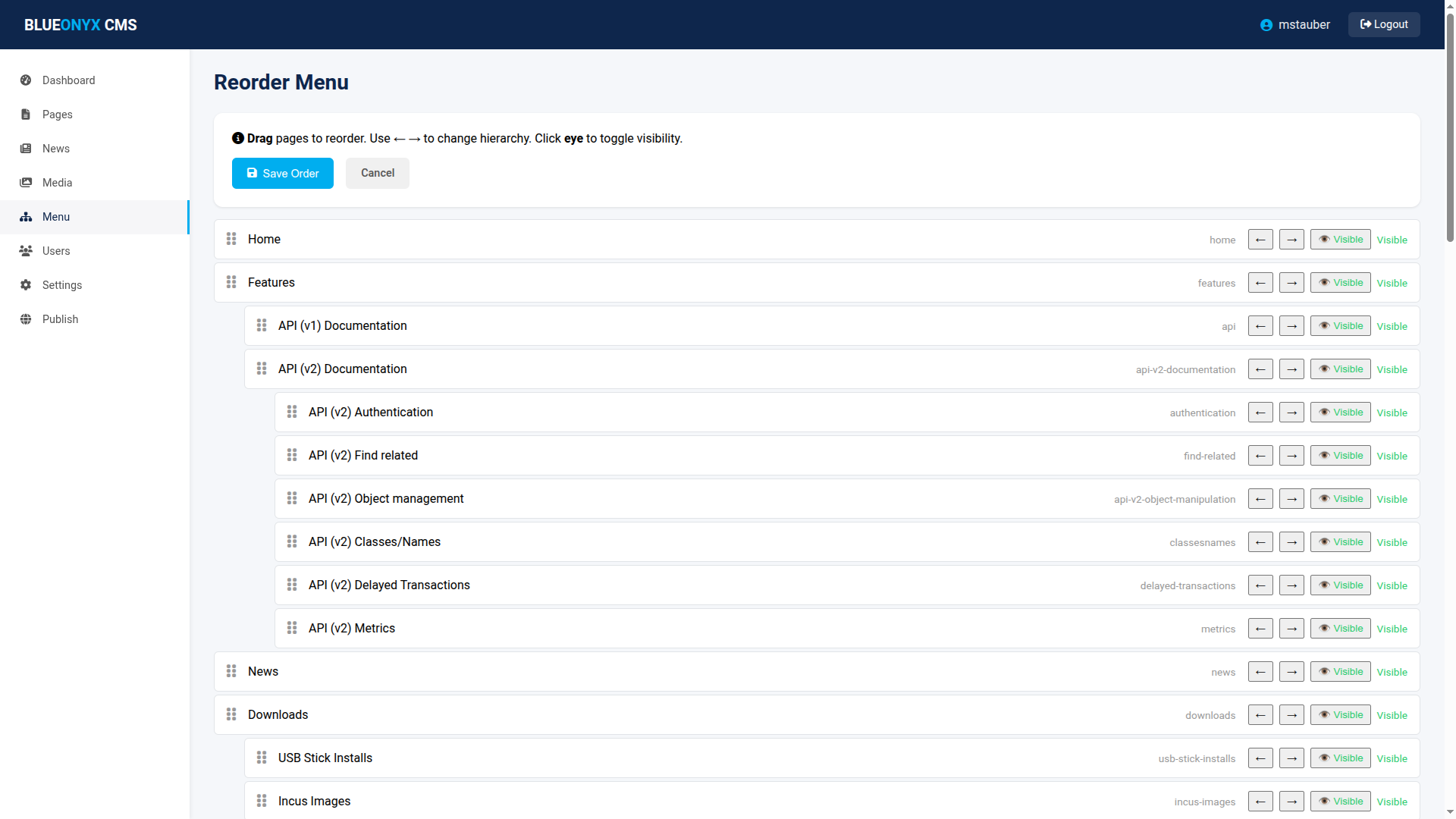Toggle visibility for API (v2) Classes/Names
1456x819 pixels.
(x=1340, y=542)
